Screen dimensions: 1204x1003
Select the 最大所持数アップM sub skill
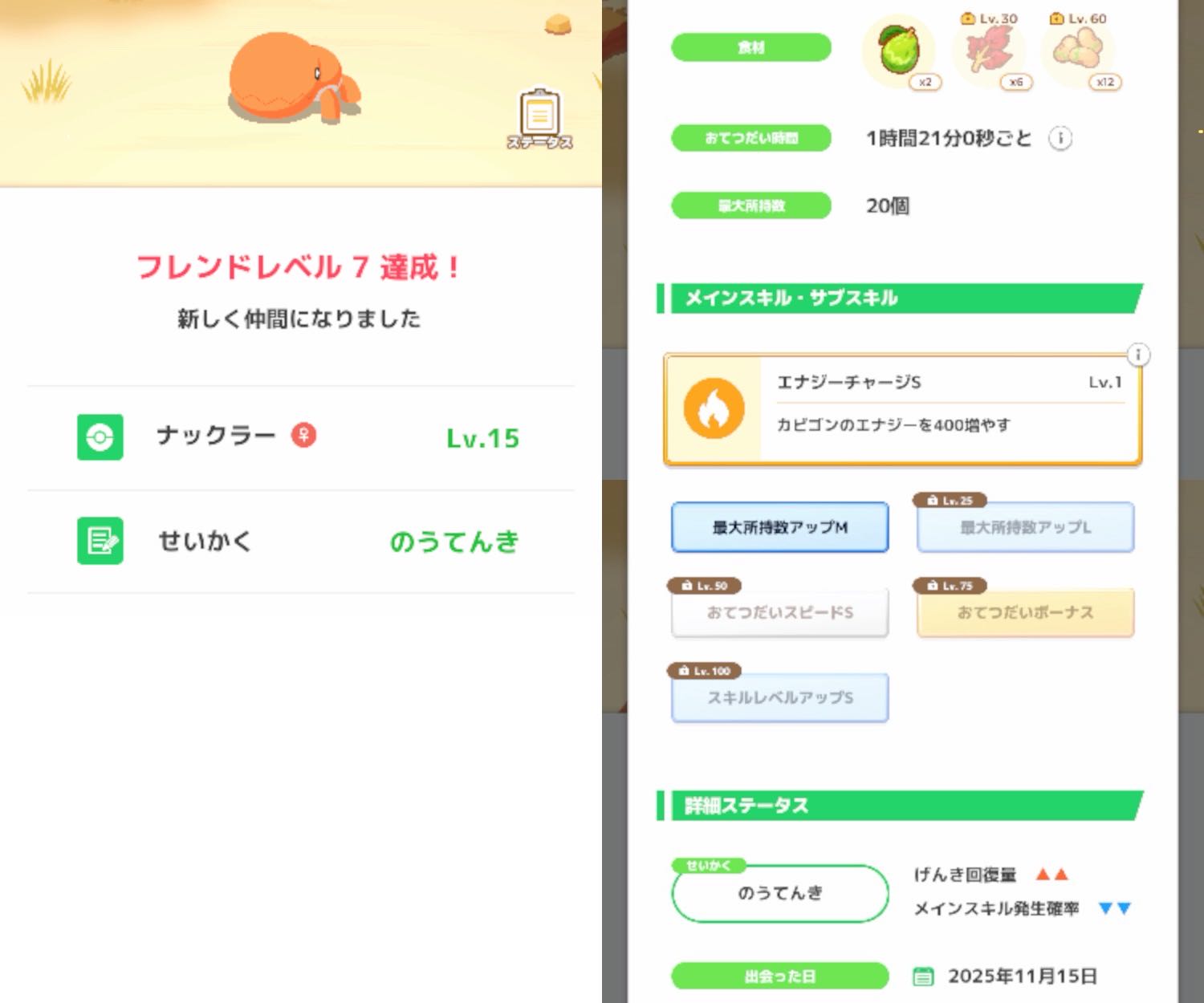coord(780,527)
